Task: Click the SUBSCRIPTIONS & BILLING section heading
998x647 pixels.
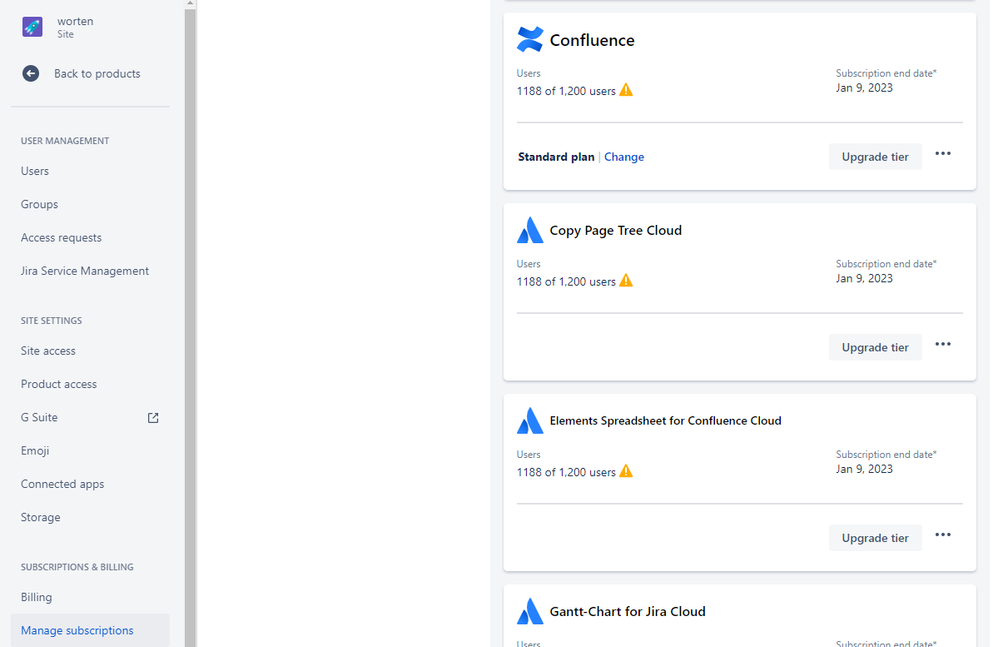Action: tap(77, 567)
